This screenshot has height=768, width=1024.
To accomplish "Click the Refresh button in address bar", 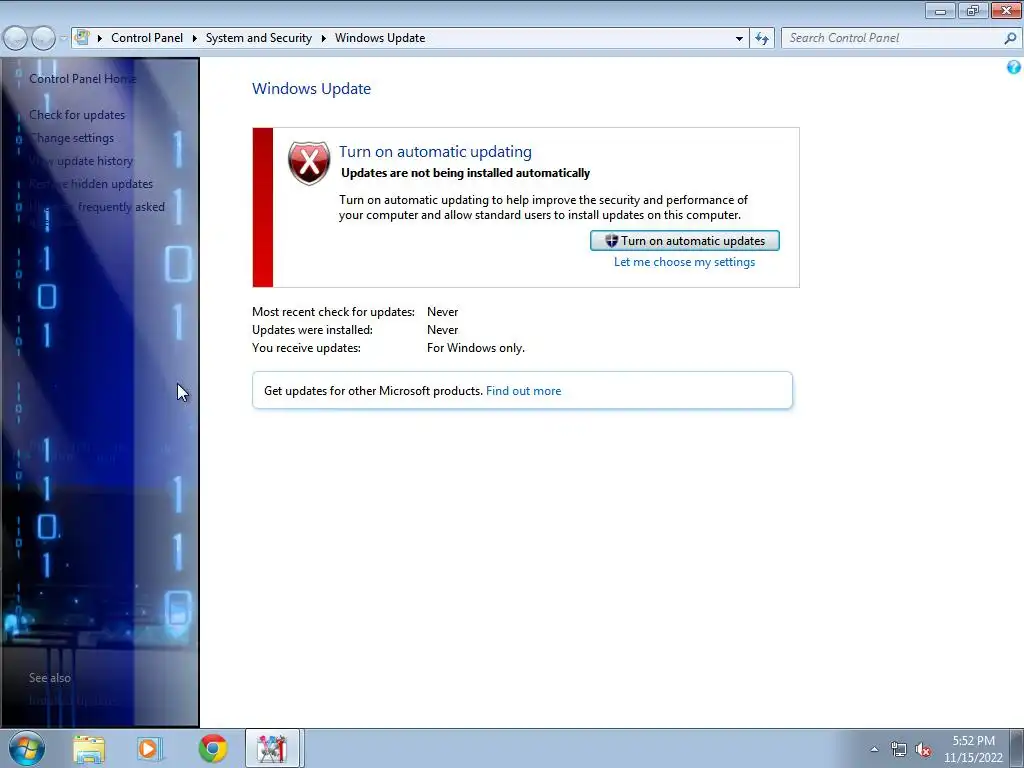I will point(762,39).
